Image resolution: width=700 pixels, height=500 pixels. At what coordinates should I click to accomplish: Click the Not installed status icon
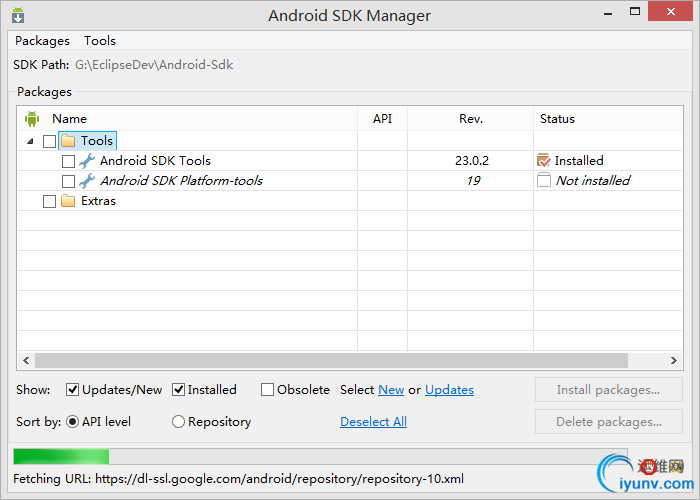pos(544,180)
